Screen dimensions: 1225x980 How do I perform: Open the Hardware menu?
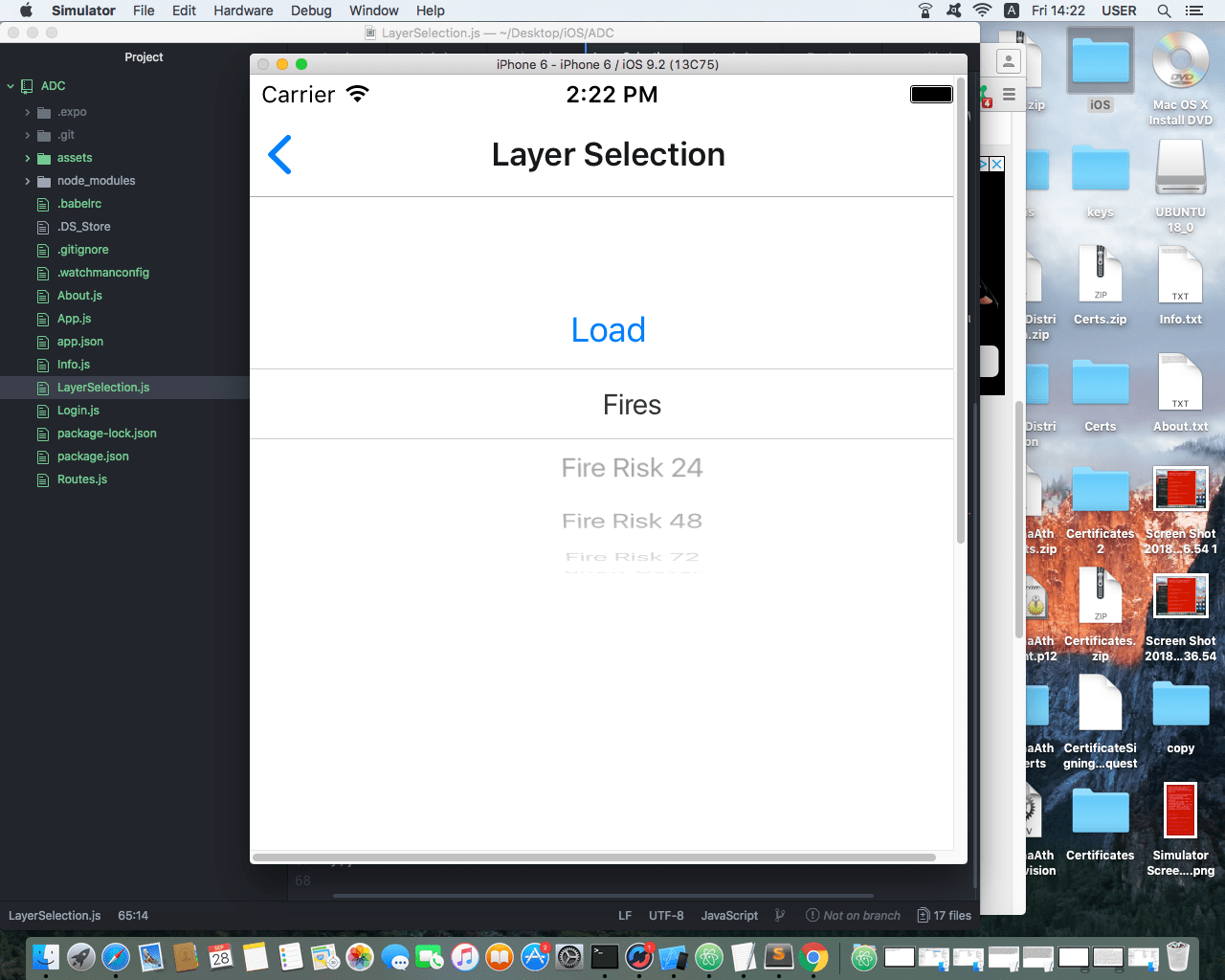243,11
